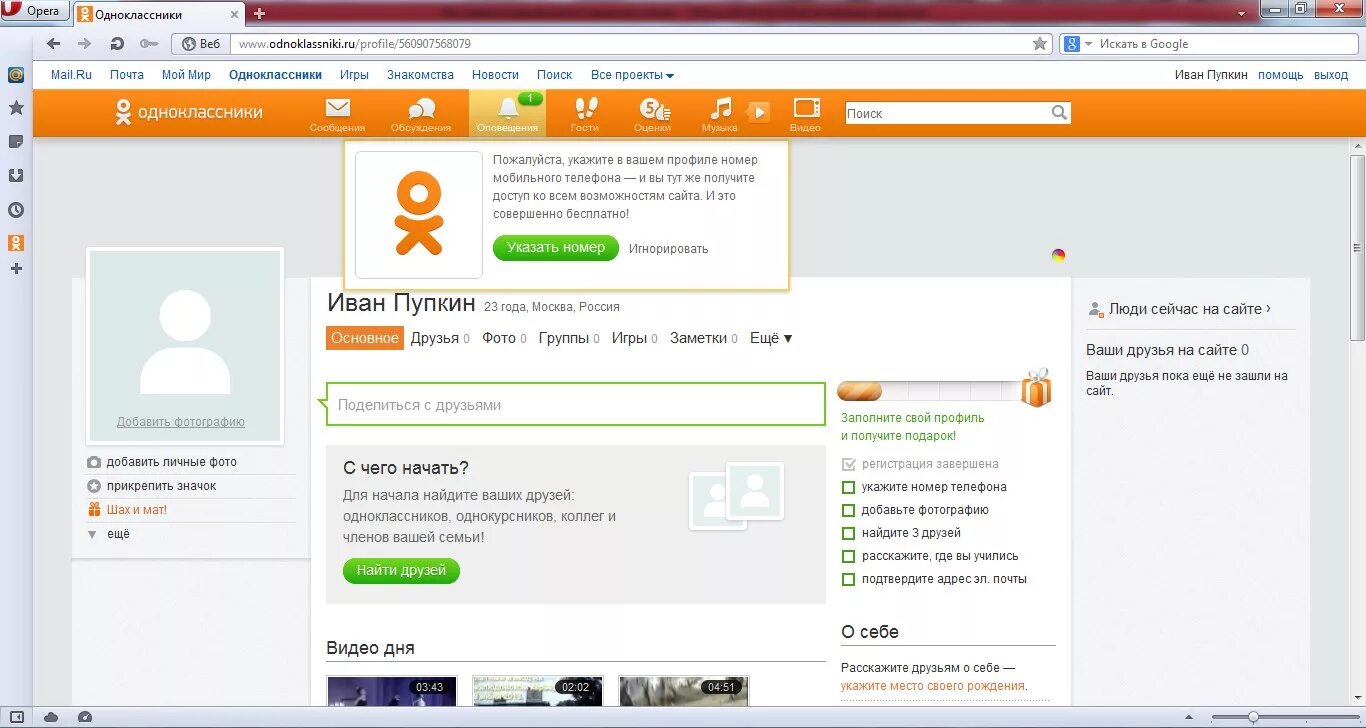Reload the page
Image resolution: width=1366 pixels, height=728 pixels.
click(116, 44)
